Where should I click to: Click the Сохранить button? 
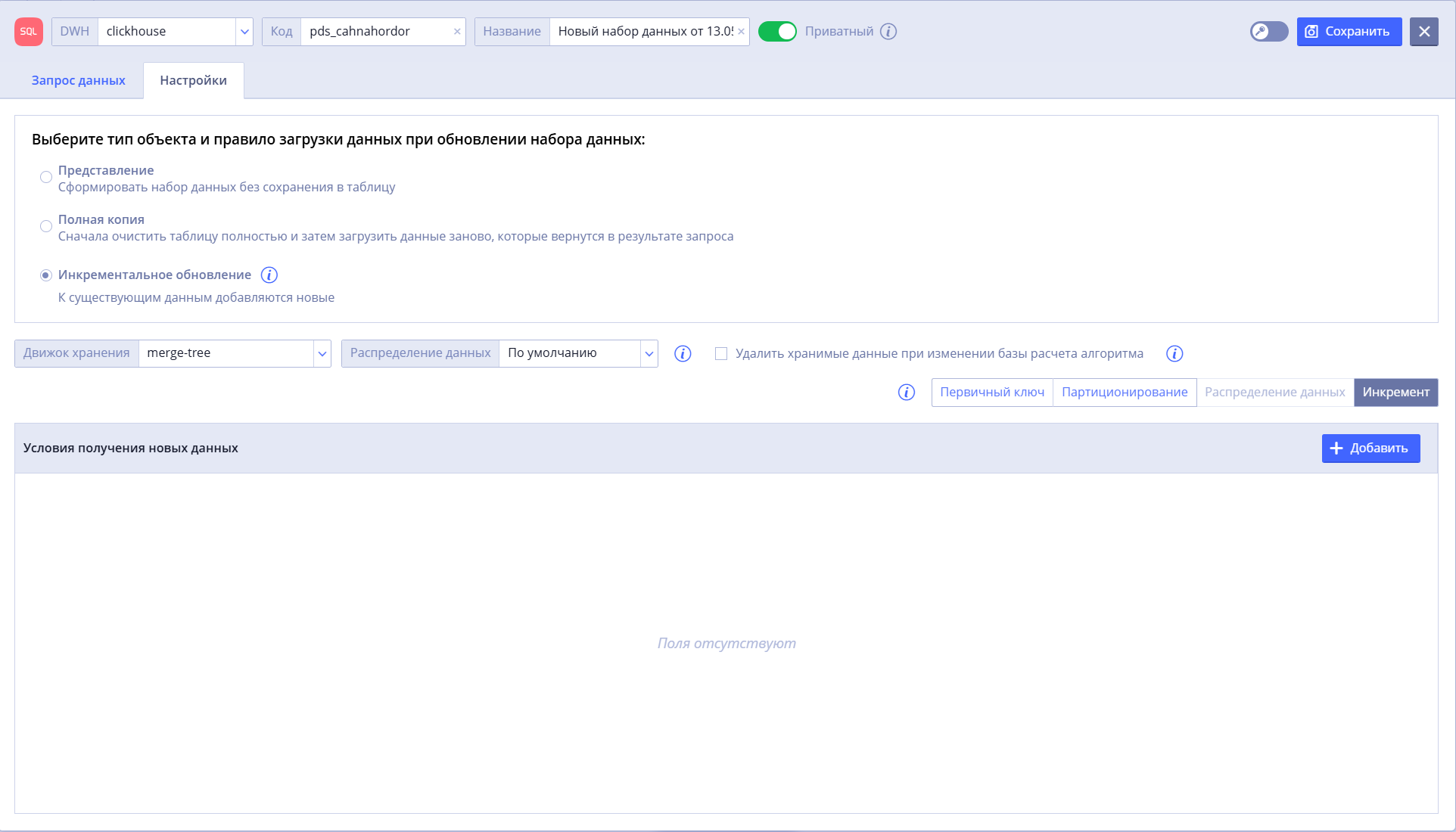tap(1349, 32)
